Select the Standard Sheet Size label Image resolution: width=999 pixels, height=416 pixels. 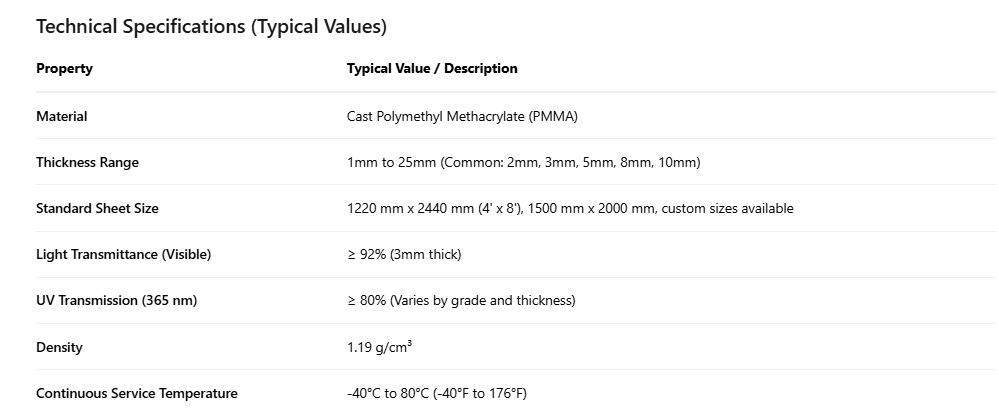click(97, 209)
